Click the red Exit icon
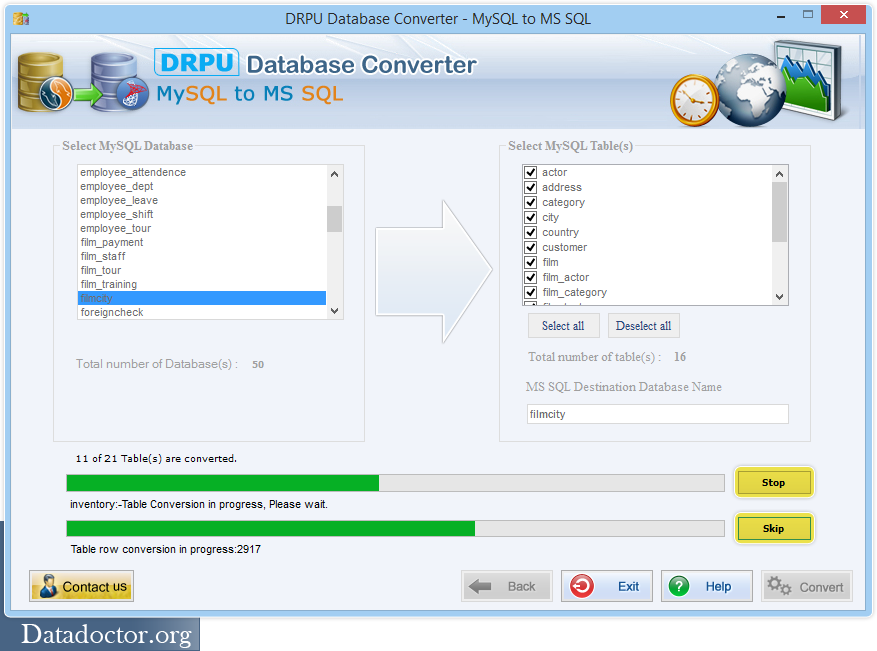This screenshot has width=877, height=651. (582, 586)
